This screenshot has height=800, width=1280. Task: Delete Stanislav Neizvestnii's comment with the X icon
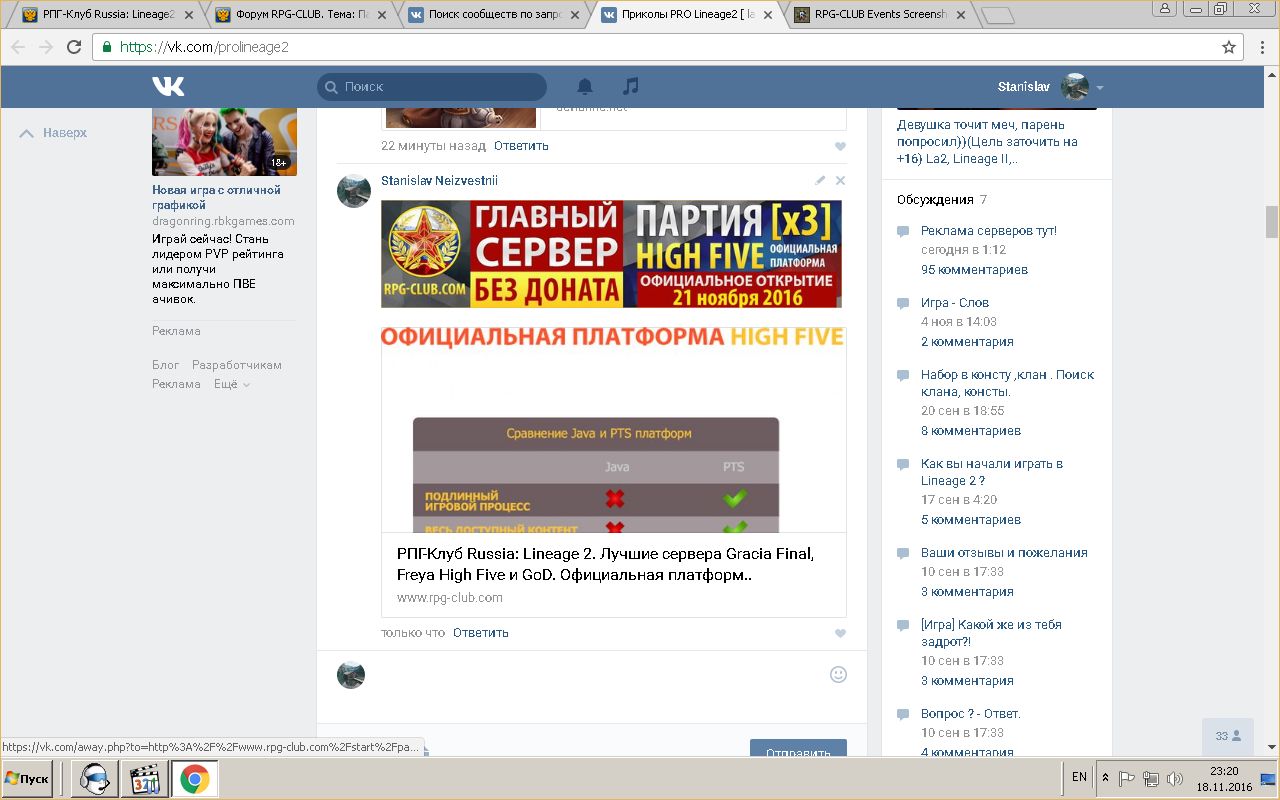click(840, 181)
